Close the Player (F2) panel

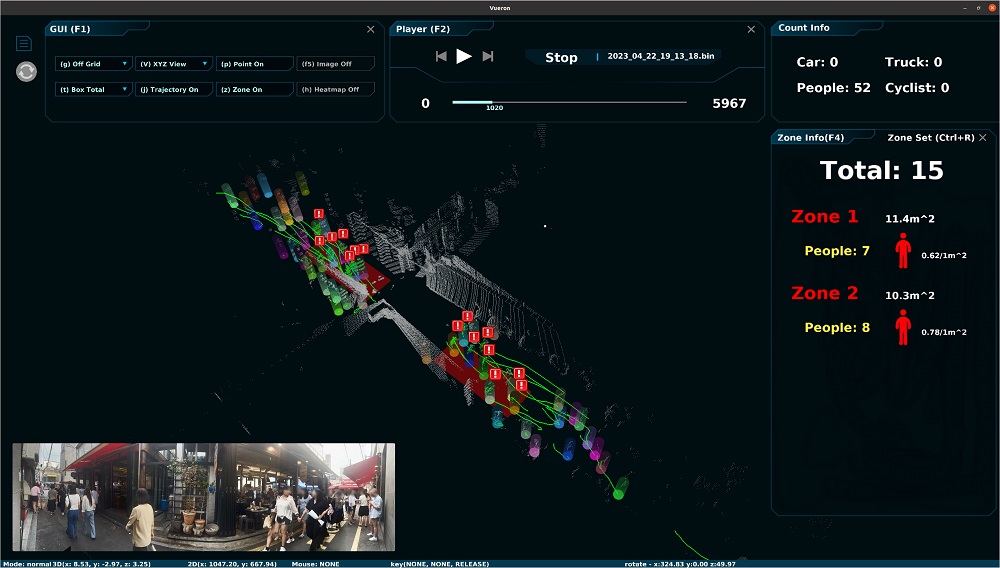click(752, 29)
